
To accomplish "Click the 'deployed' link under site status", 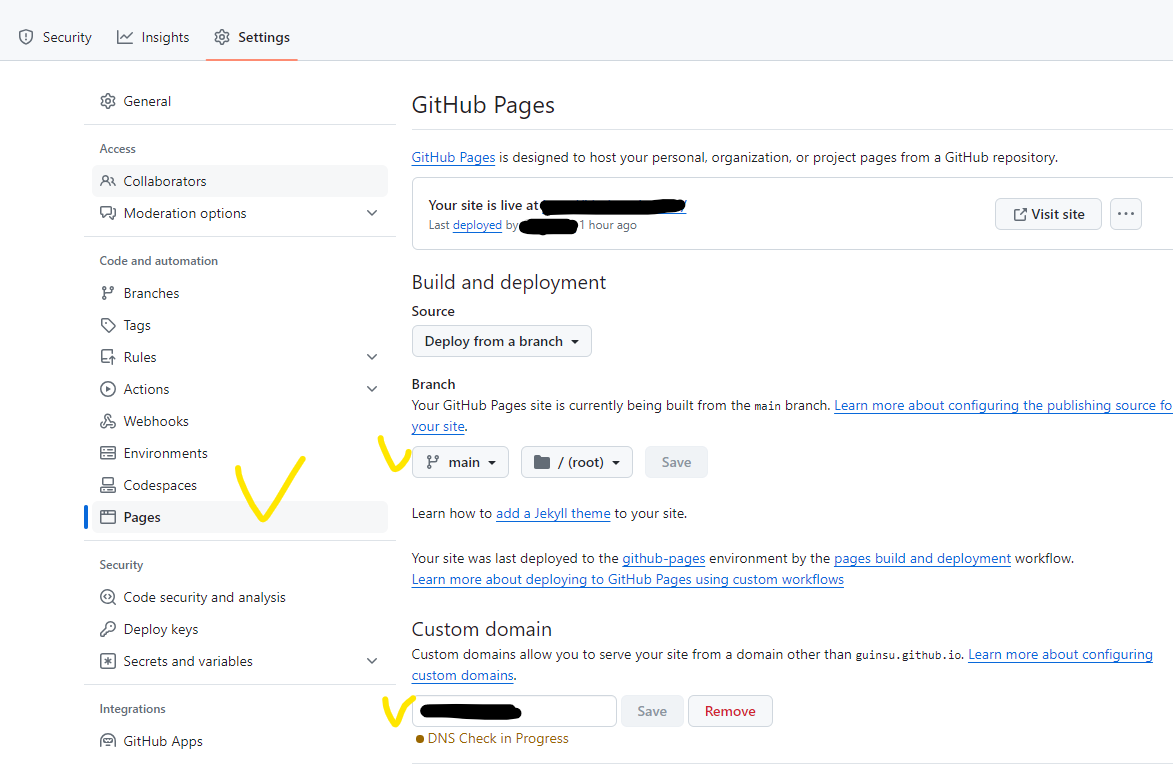I will click(477, 225).
